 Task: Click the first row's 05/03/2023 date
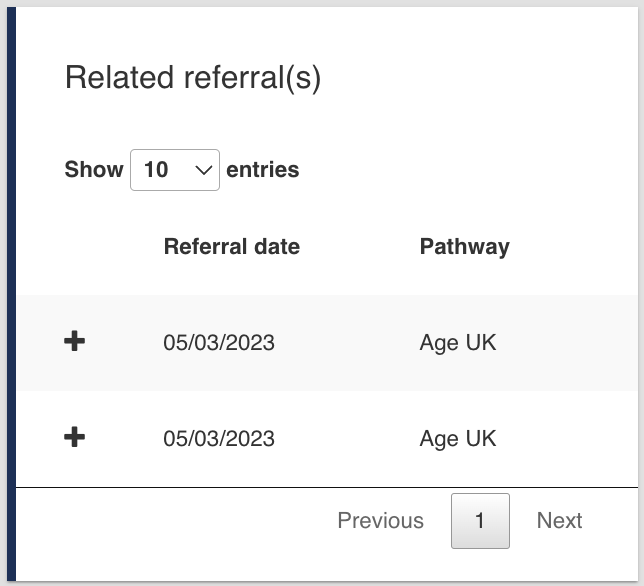(219, 343)
